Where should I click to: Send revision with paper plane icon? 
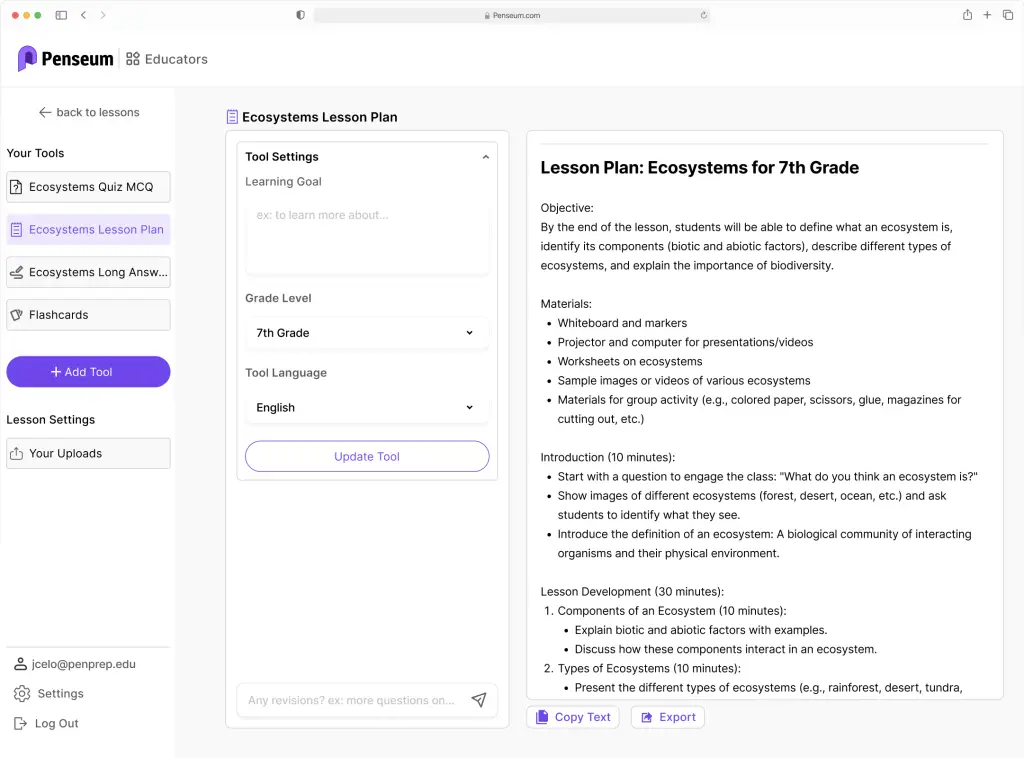[x=479, y=700]
